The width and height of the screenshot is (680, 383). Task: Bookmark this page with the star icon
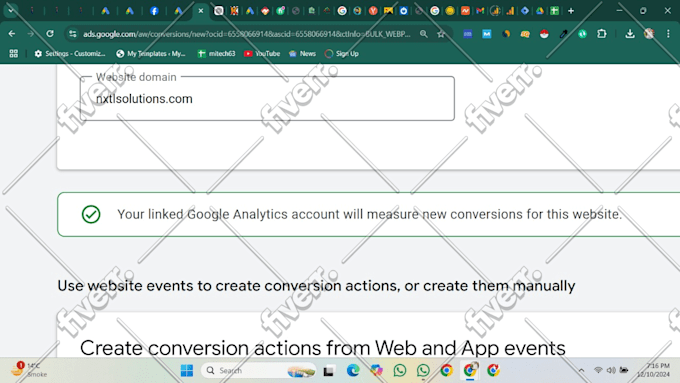pos(441,34)
